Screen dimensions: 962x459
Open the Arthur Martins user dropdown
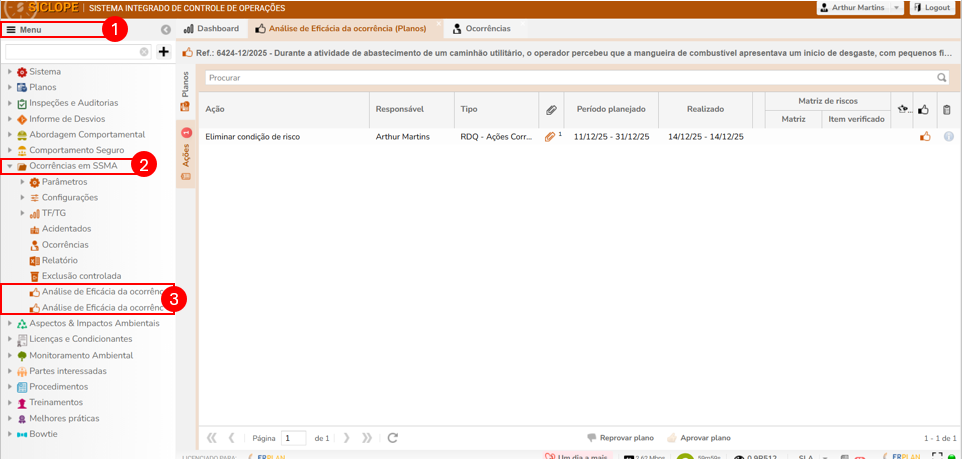860,7
